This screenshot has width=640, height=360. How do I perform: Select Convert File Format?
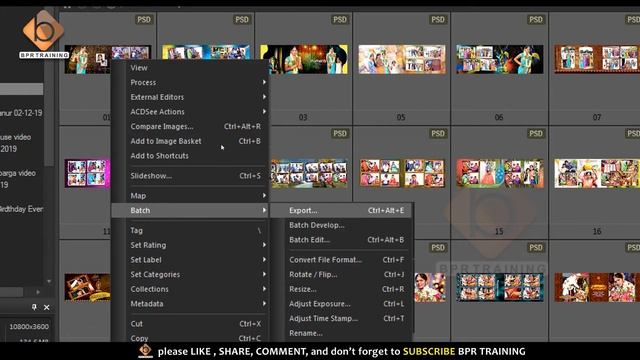(x=341, y=260)
